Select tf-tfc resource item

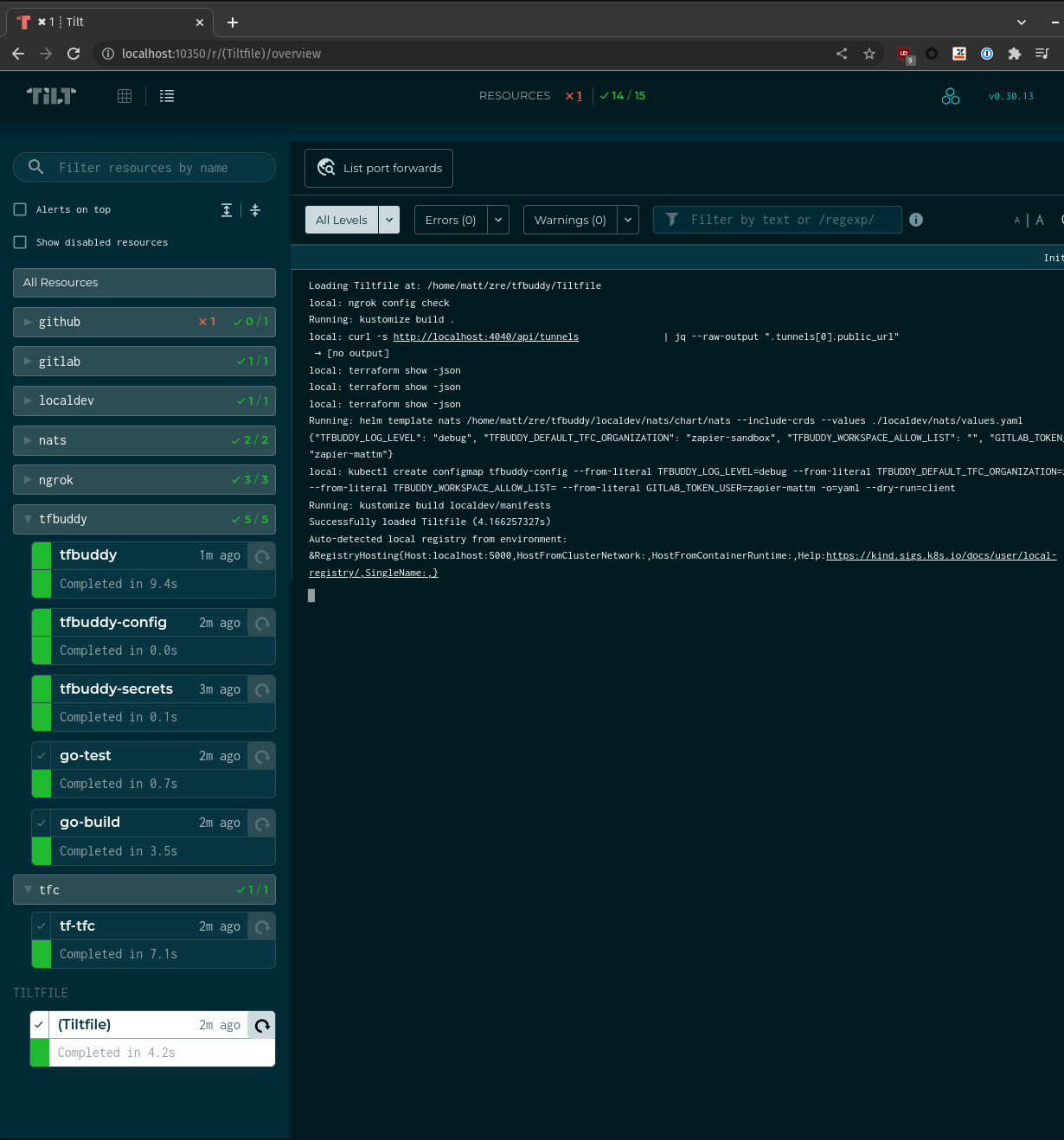[x=153, y=940]
